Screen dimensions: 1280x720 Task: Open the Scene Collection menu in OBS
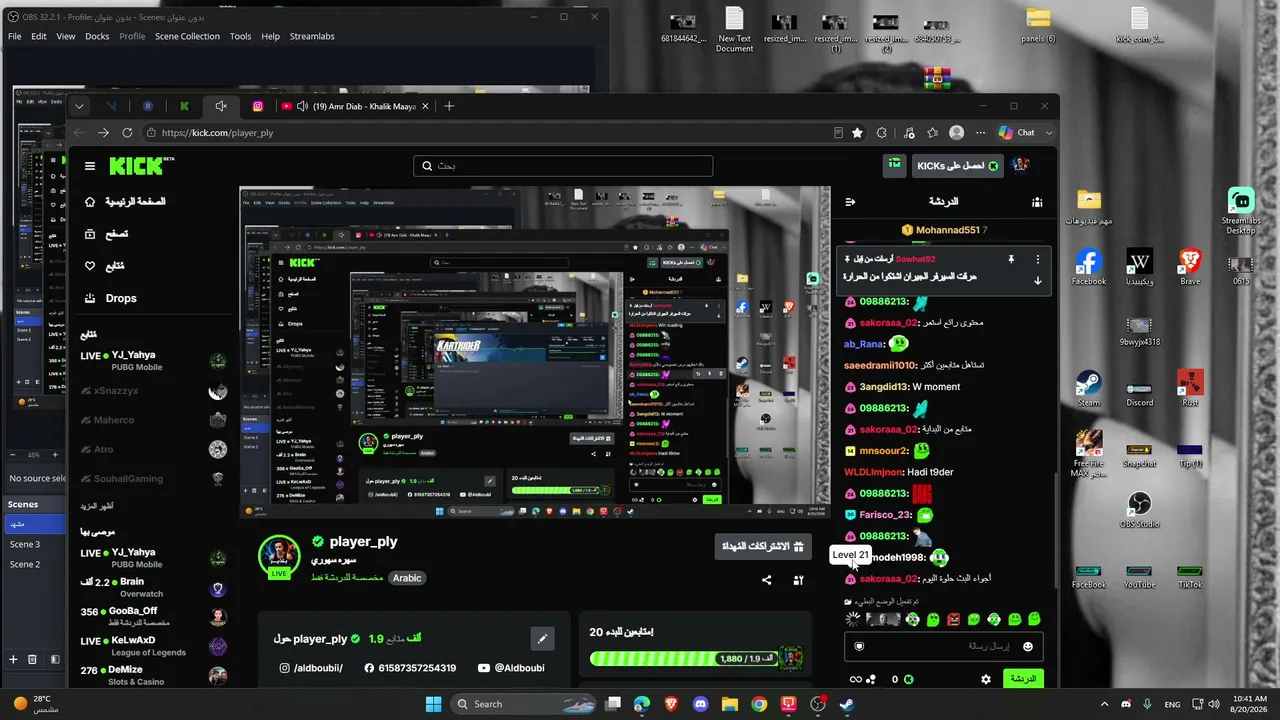click(x=187, y=36)
